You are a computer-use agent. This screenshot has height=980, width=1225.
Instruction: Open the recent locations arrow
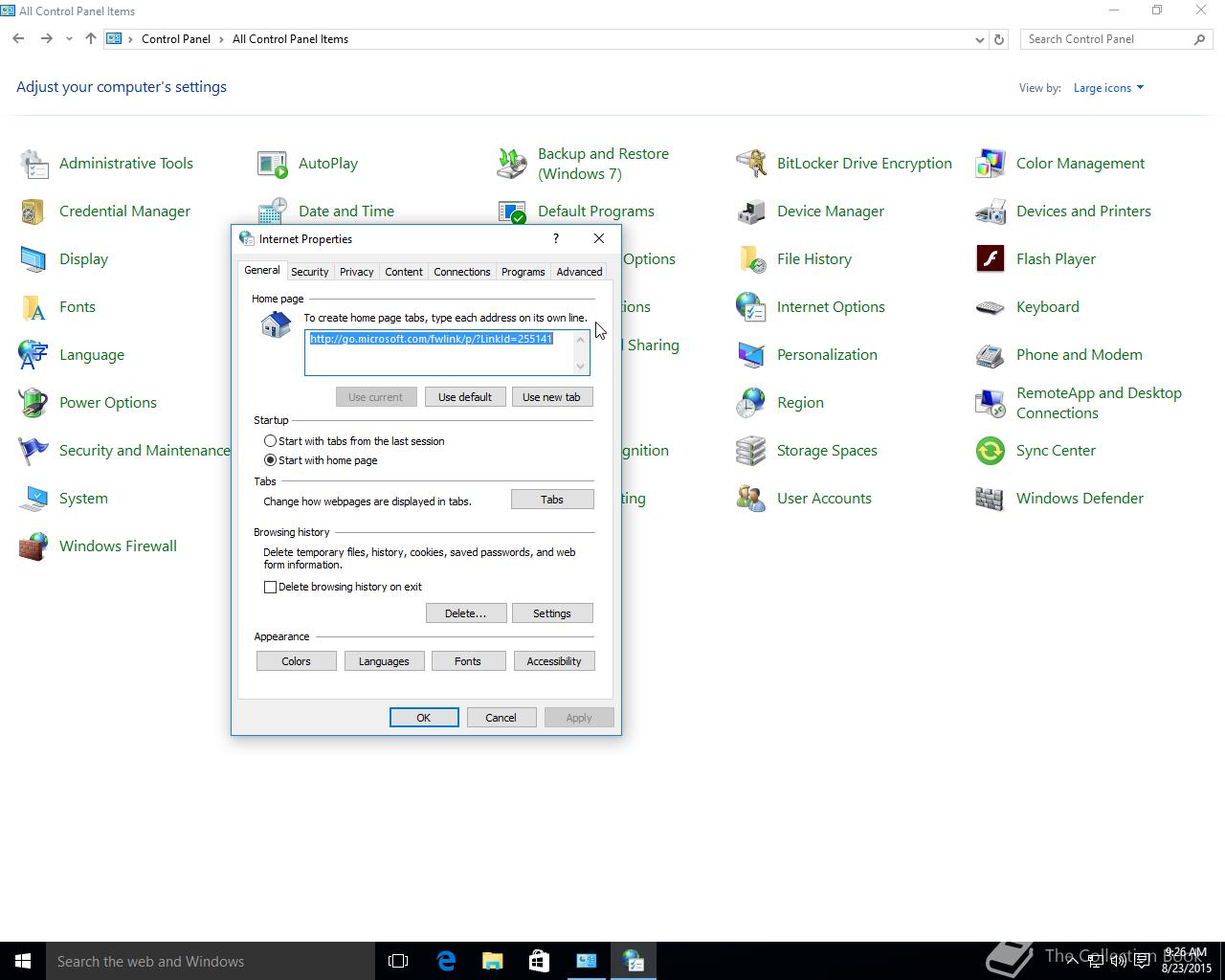tap(69, 39)
